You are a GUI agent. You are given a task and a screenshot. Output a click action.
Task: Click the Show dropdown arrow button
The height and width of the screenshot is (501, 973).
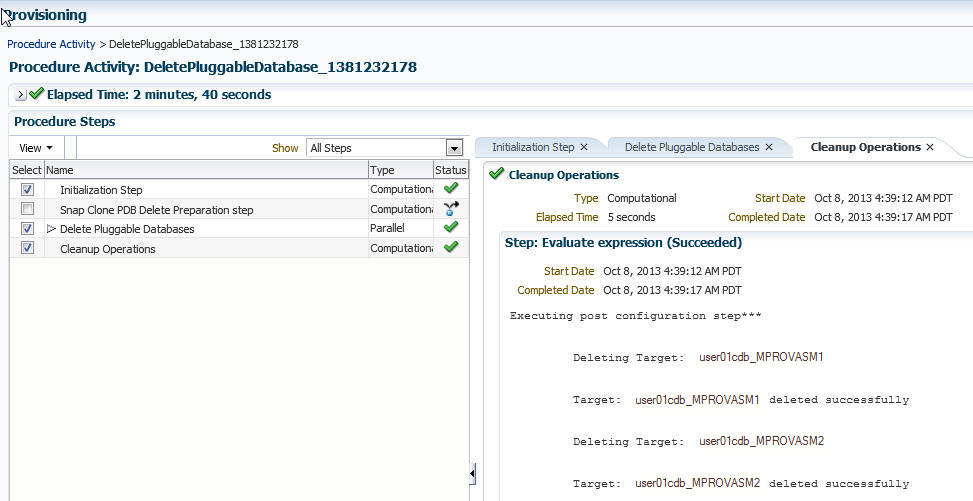454,148
